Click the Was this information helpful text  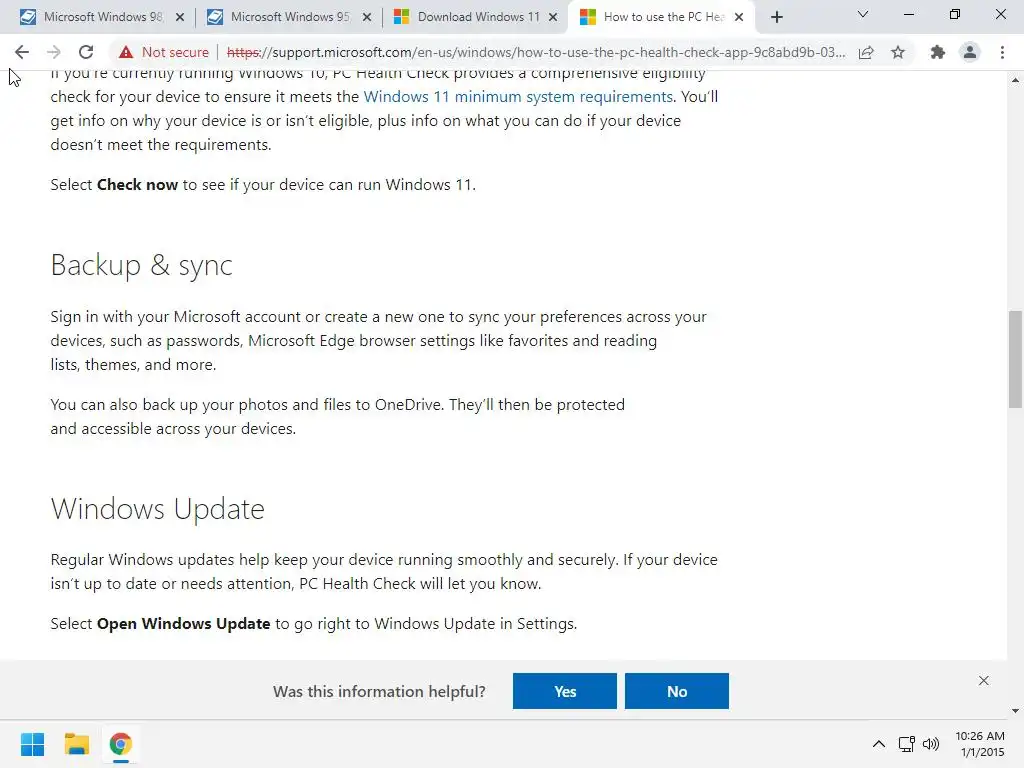click(379, 692)
